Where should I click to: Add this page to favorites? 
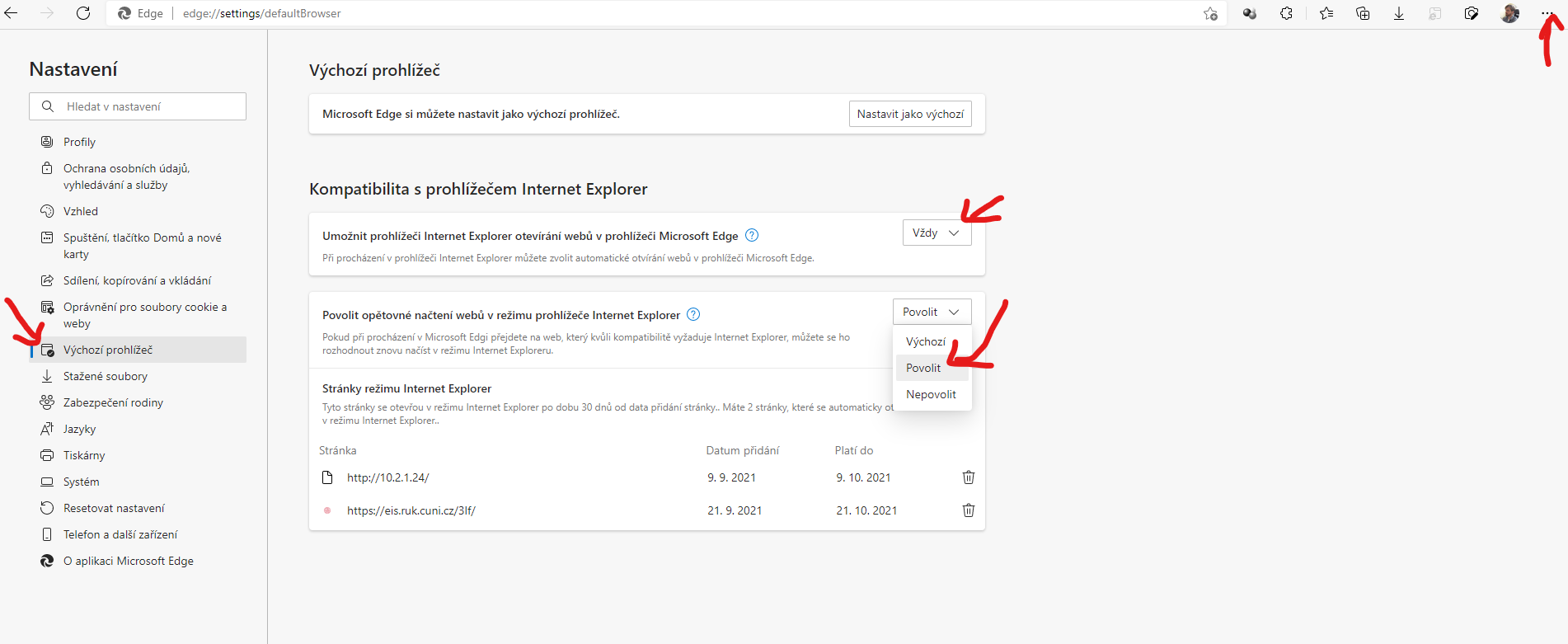point(1210,13)
